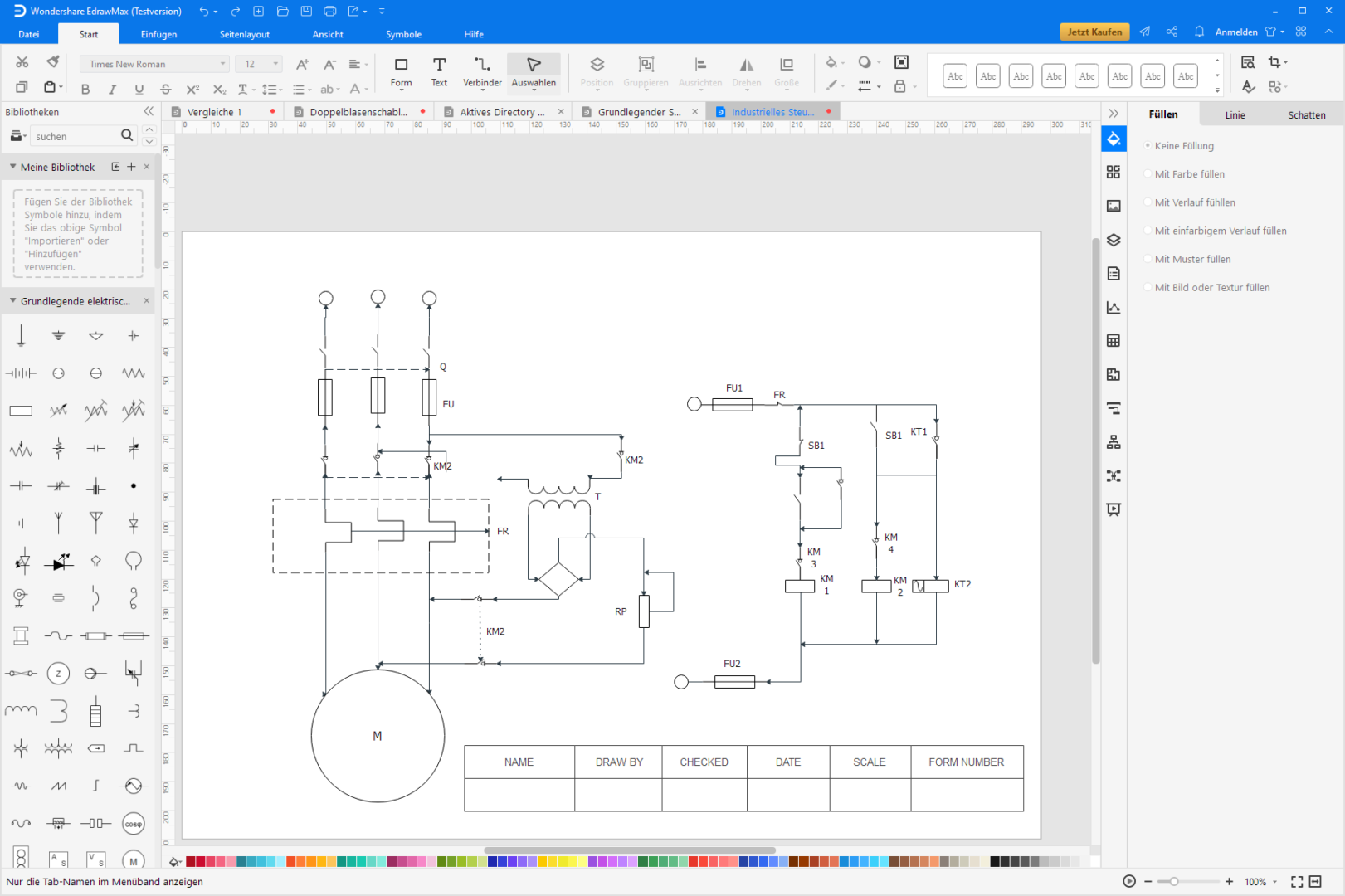This screenshot has height=896, width=1345.
Task: Click the format painter brush icon
Action: click(x=53, y=62)
